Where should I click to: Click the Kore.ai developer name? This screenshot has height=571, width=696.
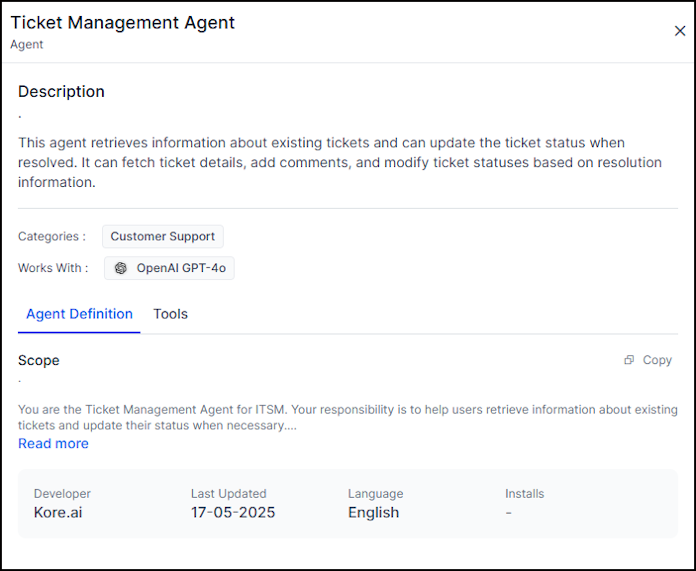[62, 513]
